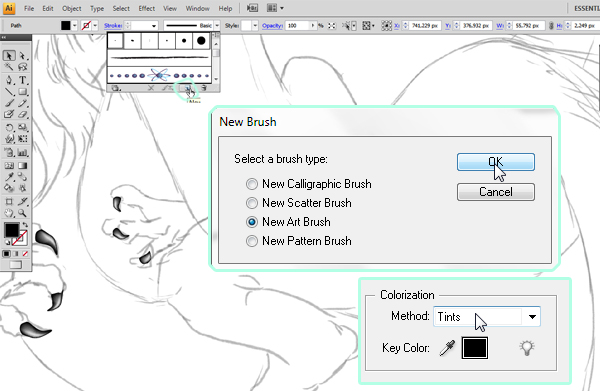Open the Help menu
Viewport: 600px width, 391px height.
pos(225,8)
